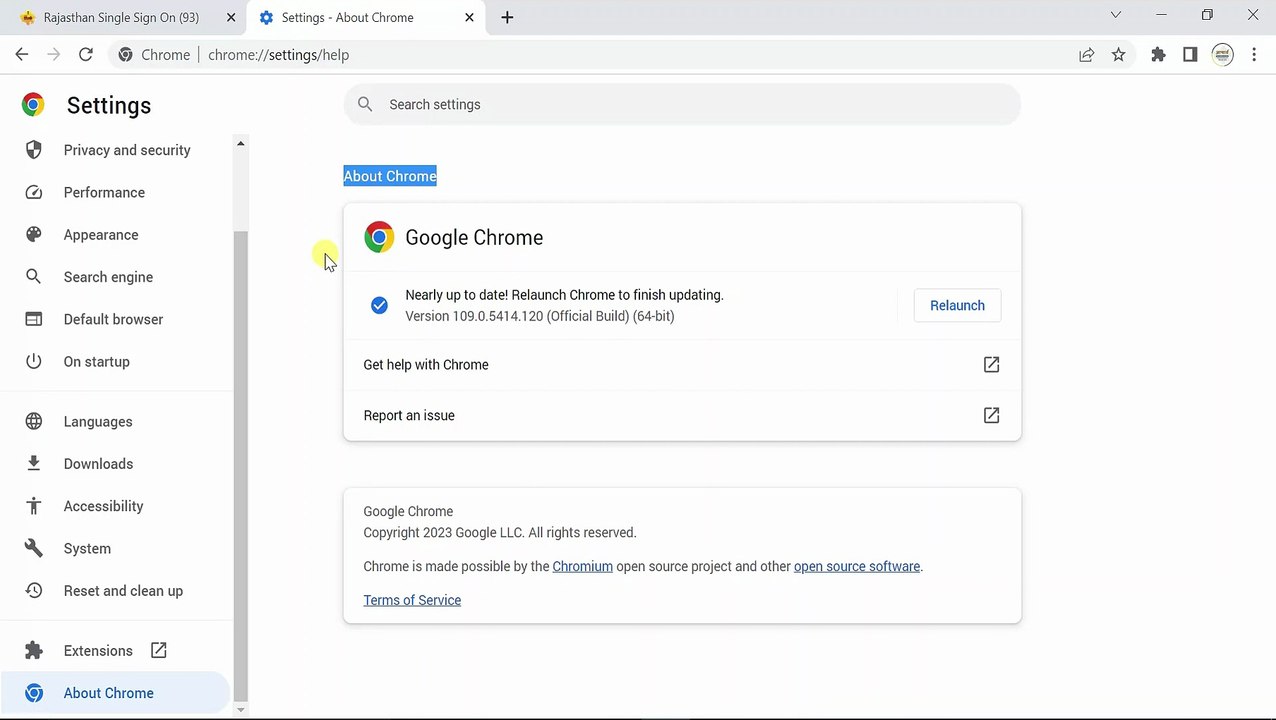Click the Languages globe icon

(x=34, y=422)
